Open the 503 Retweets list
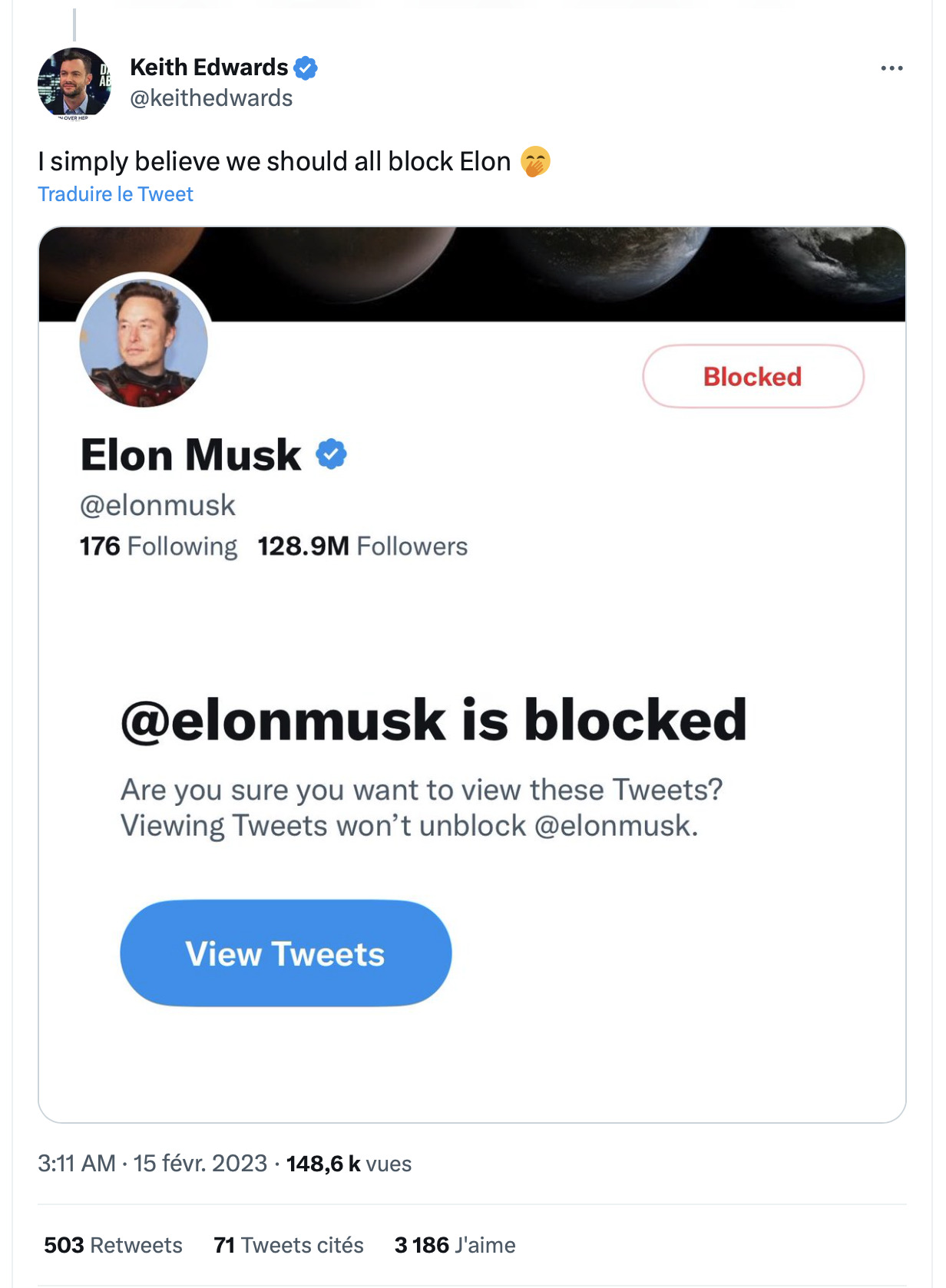 (x=113, y=1245)
